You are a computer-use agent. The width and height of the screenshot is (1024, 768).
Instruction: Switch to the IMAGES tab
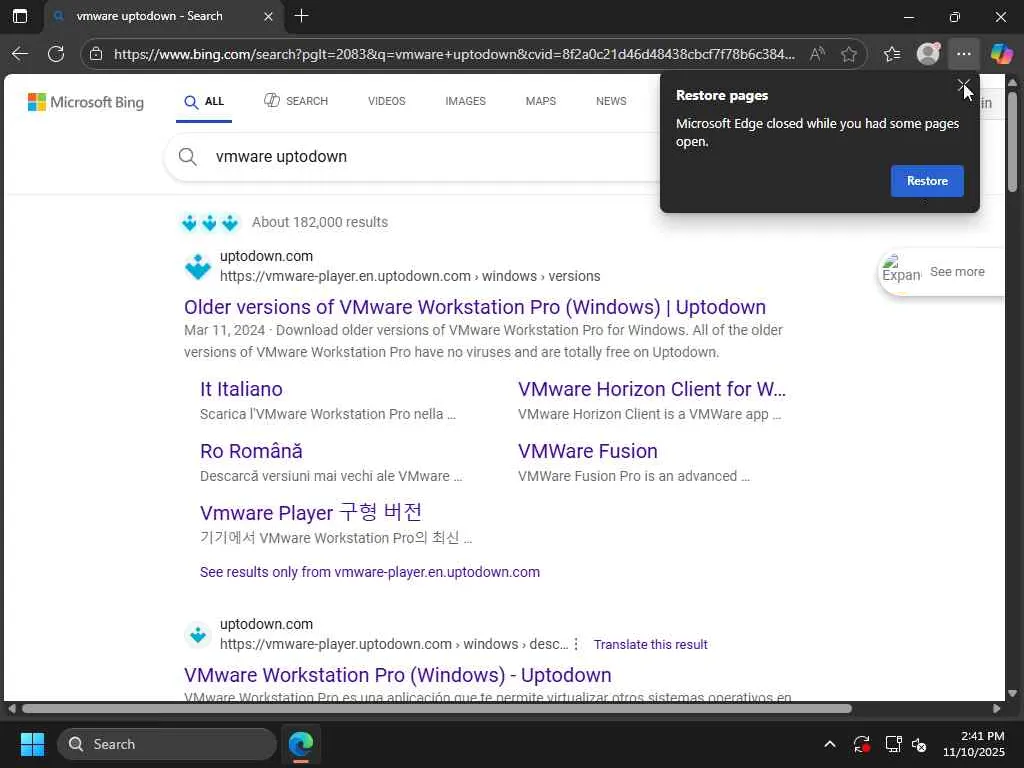(x=466, y=101)
